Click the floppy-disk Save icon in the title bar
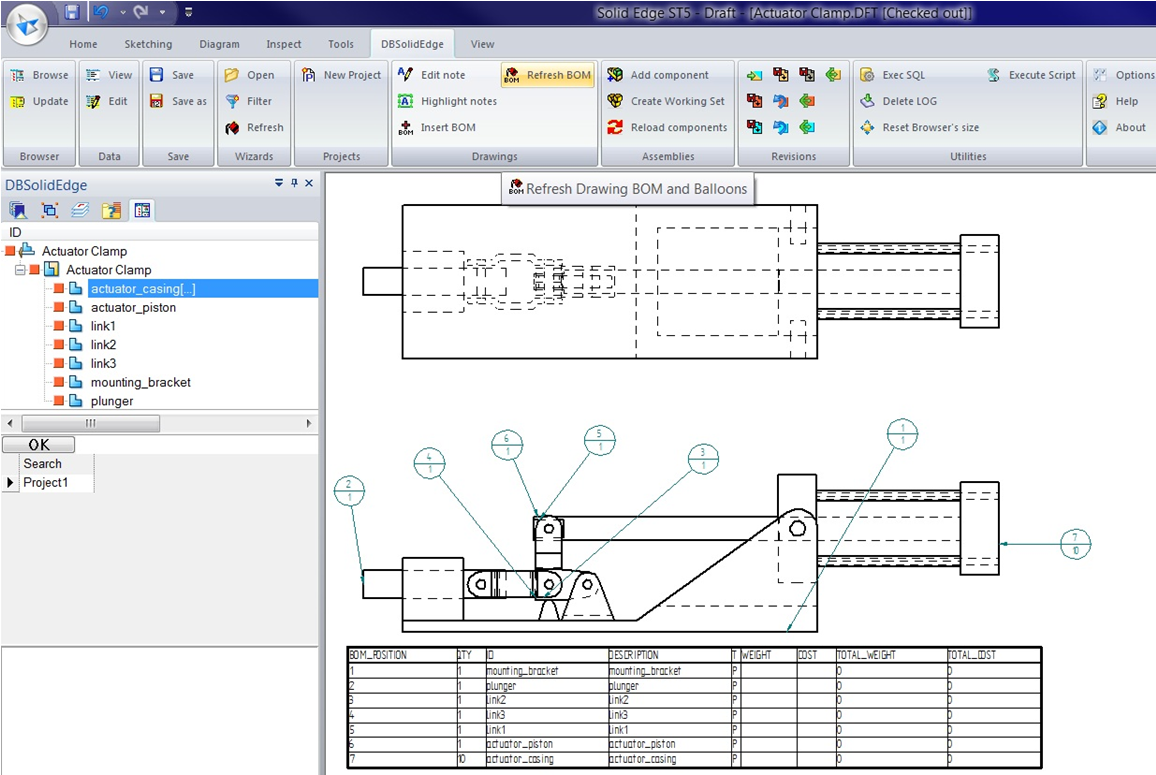1156x775 pixels. [72, 12]
